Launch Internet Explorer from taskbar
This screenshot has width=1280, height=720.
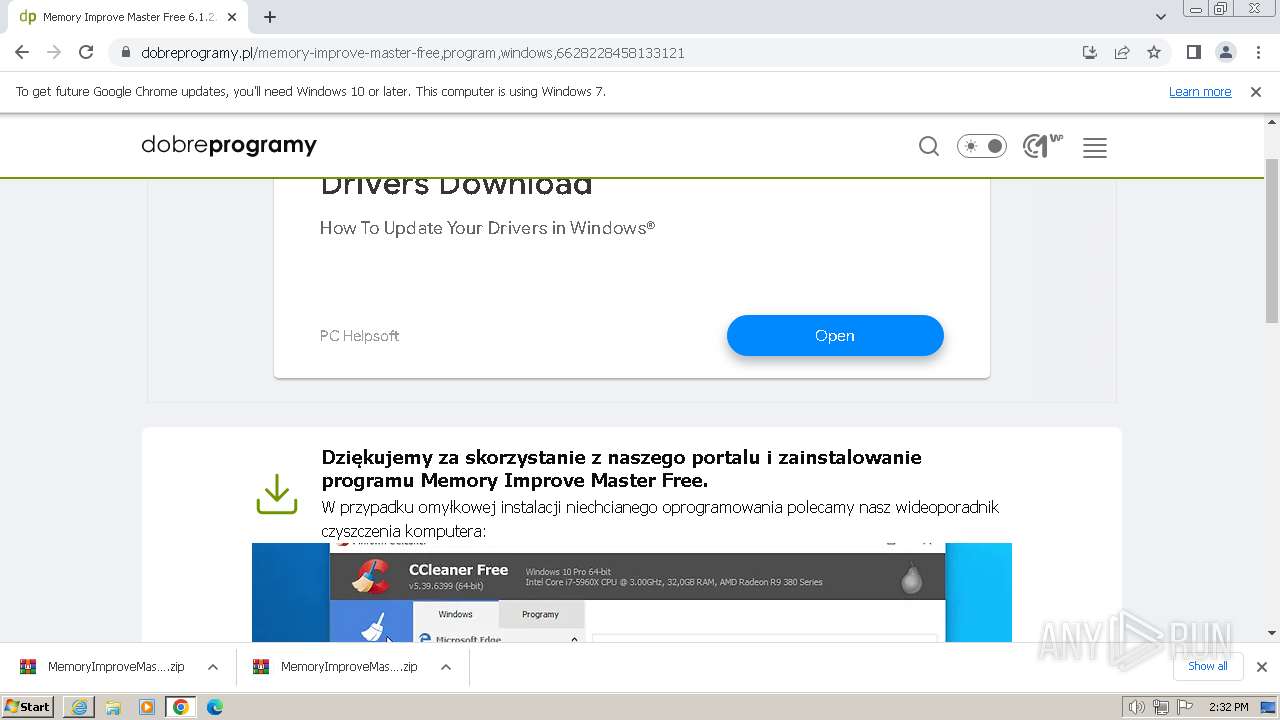79,707
